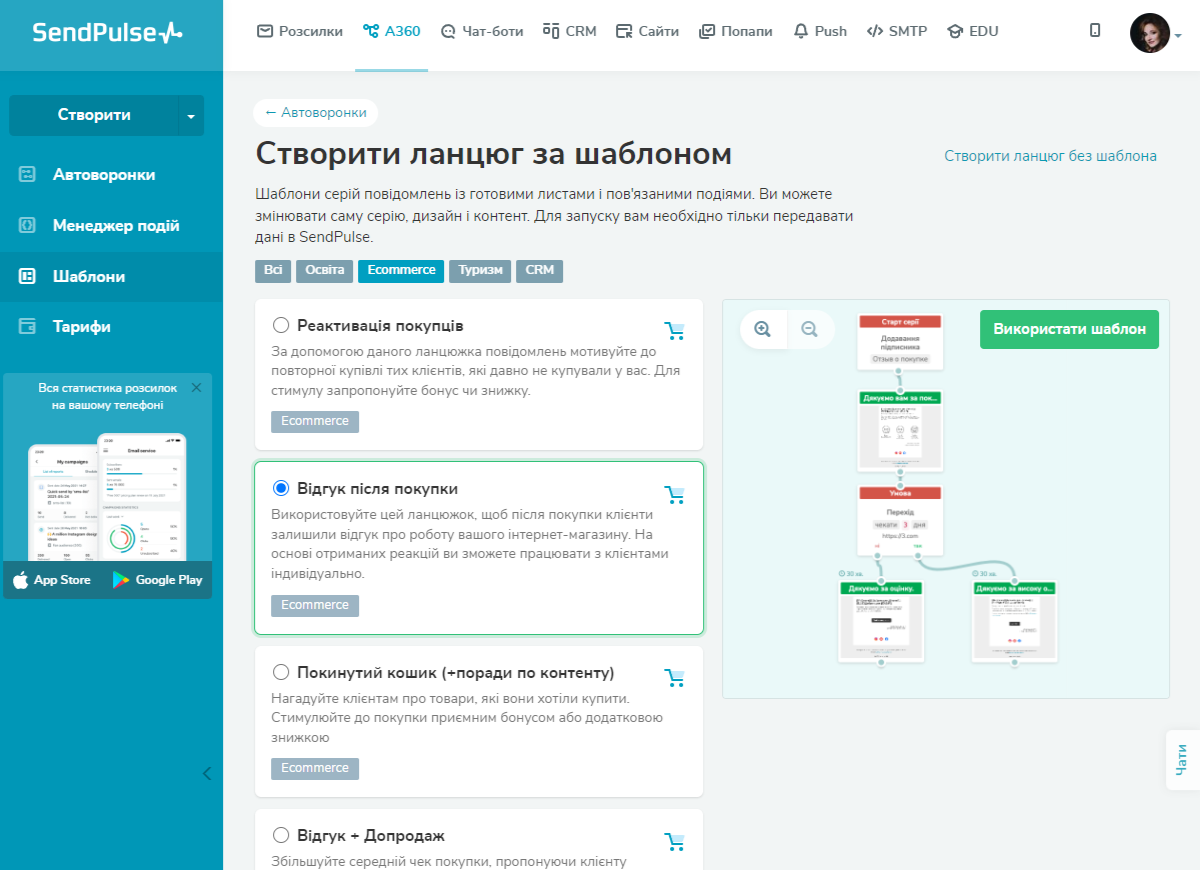Open the App Store link

[x=52, y=580]
